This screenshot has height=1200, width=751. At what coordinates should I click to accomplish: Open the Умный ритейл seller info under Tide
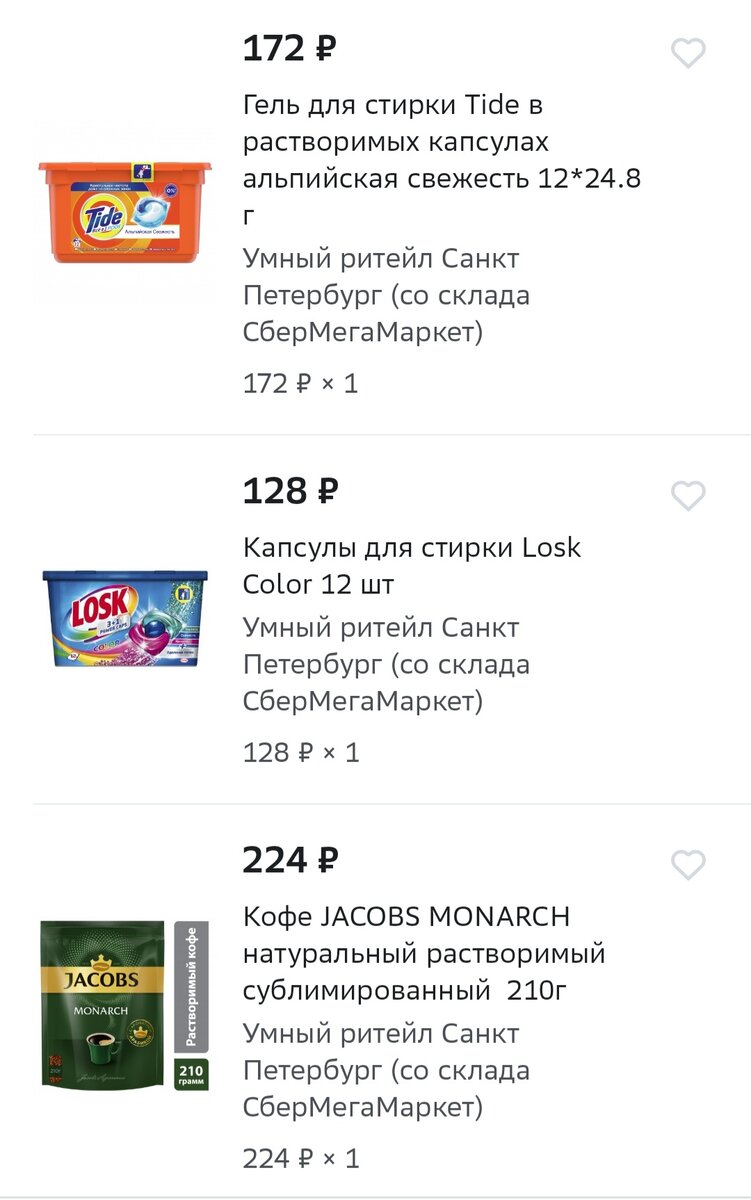(387, 296)
